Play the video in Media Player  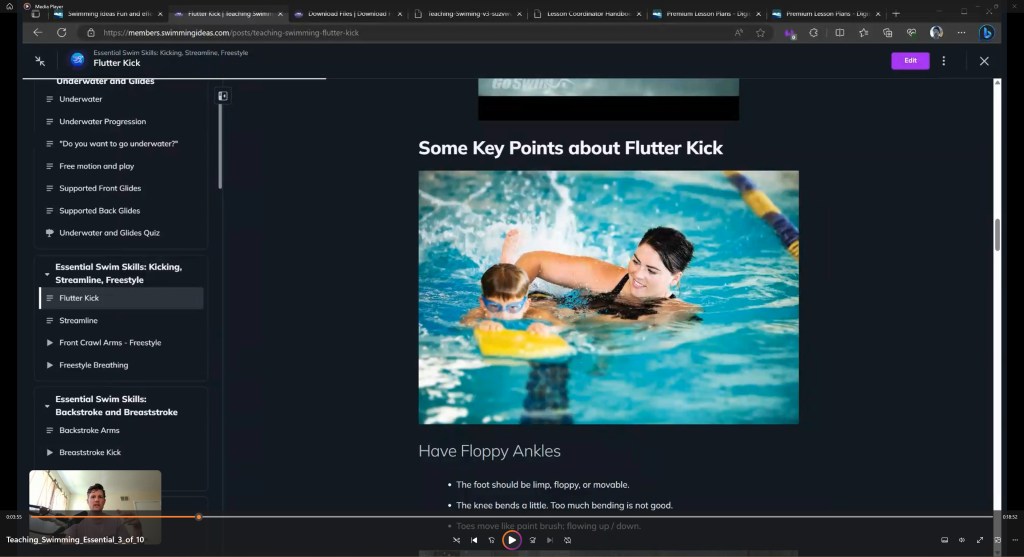click(x=511, y=540)
